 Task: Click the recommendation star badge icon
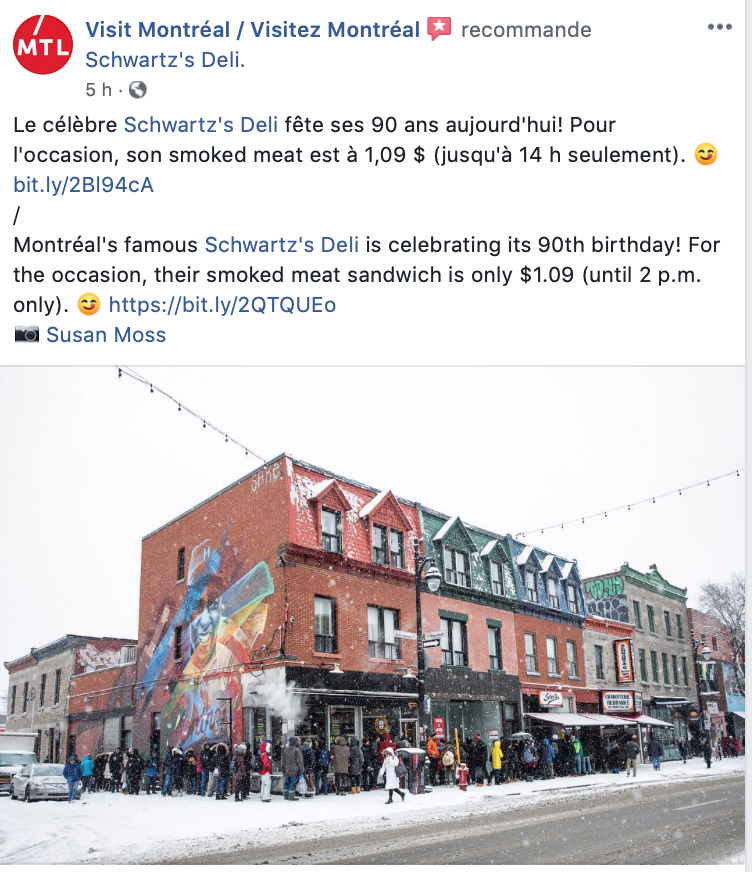439,28
